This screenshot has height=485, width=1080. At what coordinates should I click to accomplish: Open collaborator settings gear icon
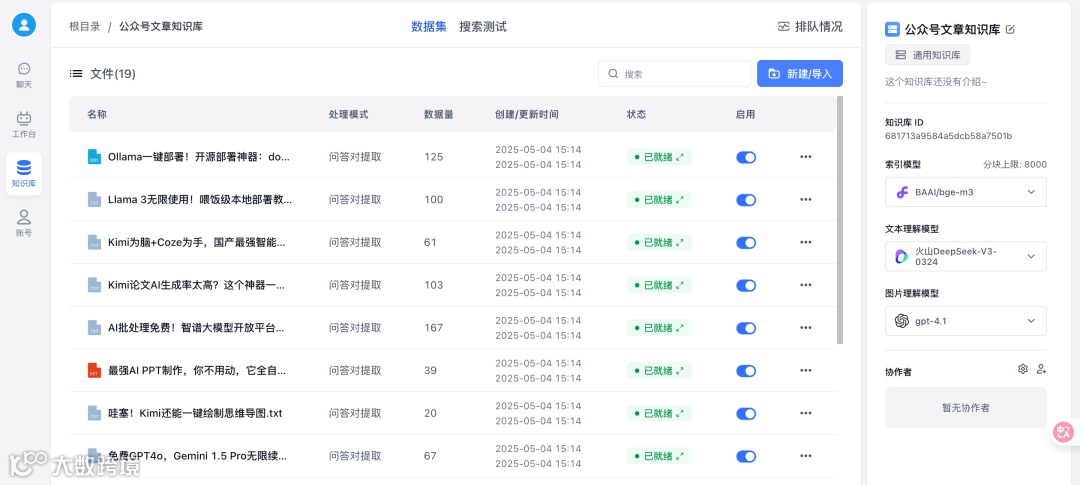[x=1023, y=369]
